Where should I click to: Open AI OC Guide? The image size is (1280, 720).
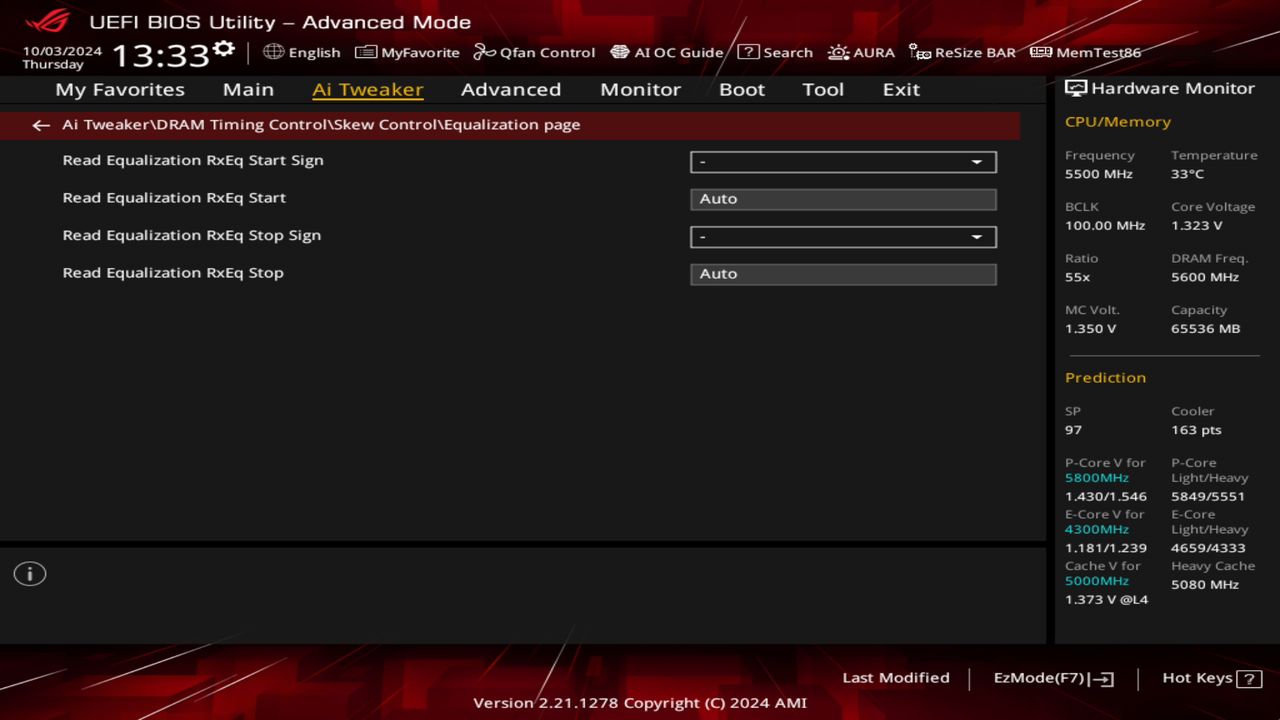tap(667, 52)
